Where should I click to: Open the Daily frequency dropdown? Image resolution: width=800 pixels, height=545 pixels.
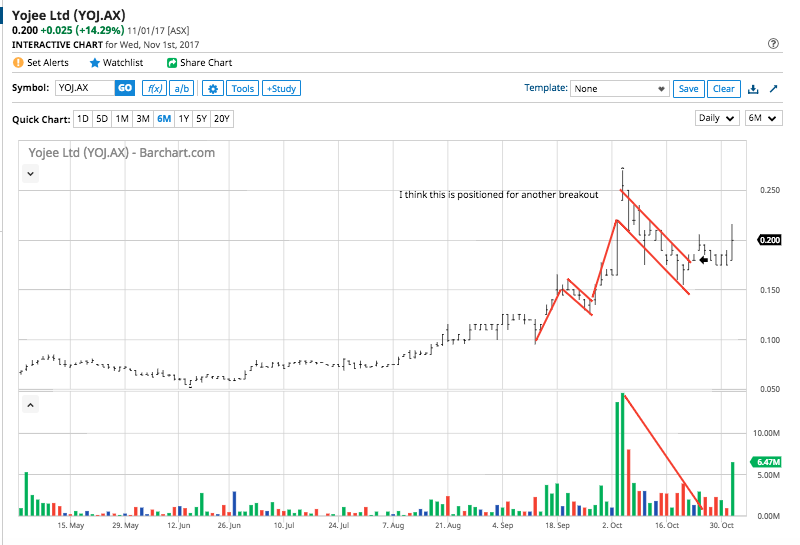coord(716,118)
